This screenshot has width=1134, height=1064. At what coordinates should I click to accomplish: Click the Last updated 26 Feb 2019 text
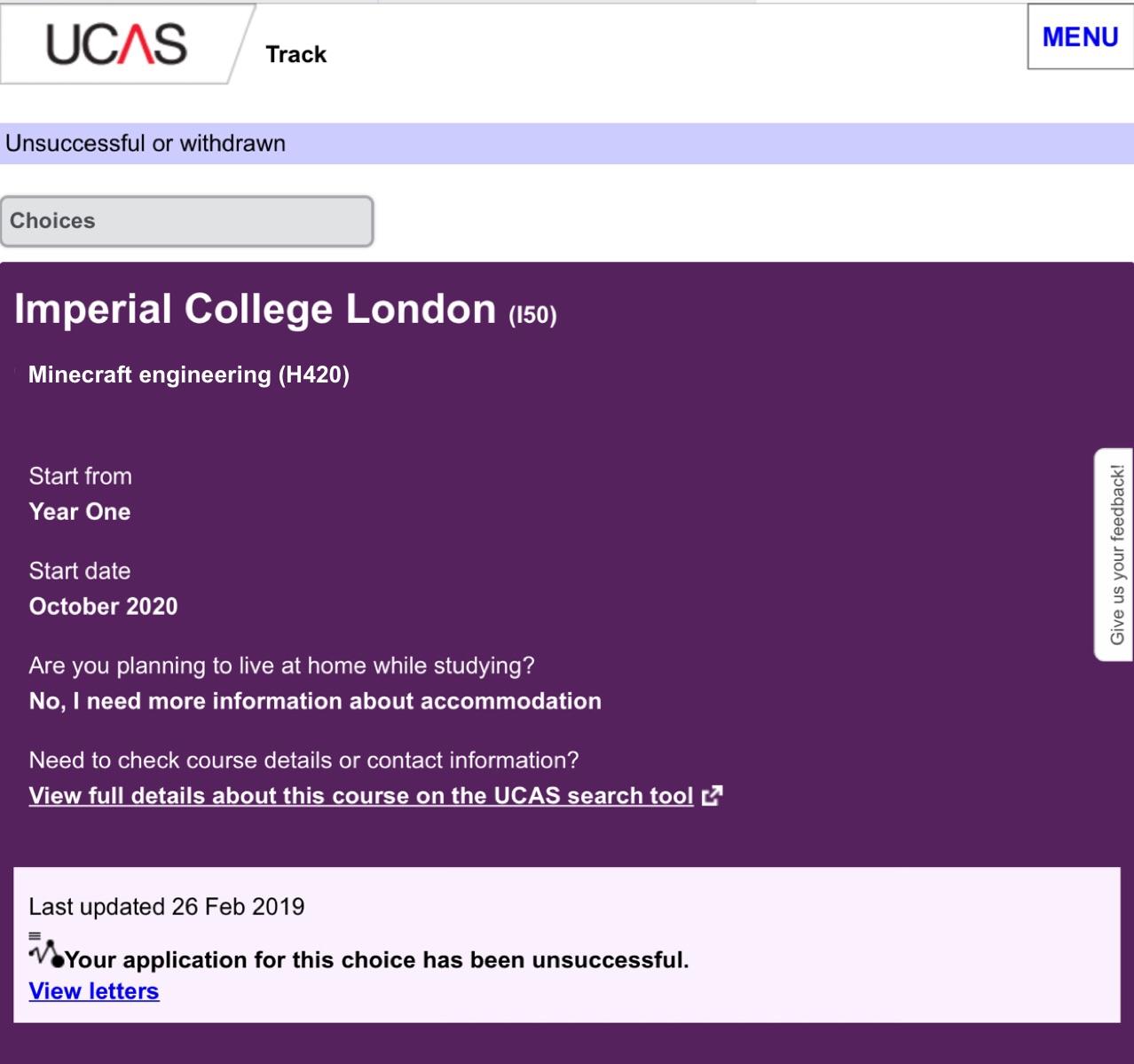tap(167, 907)
